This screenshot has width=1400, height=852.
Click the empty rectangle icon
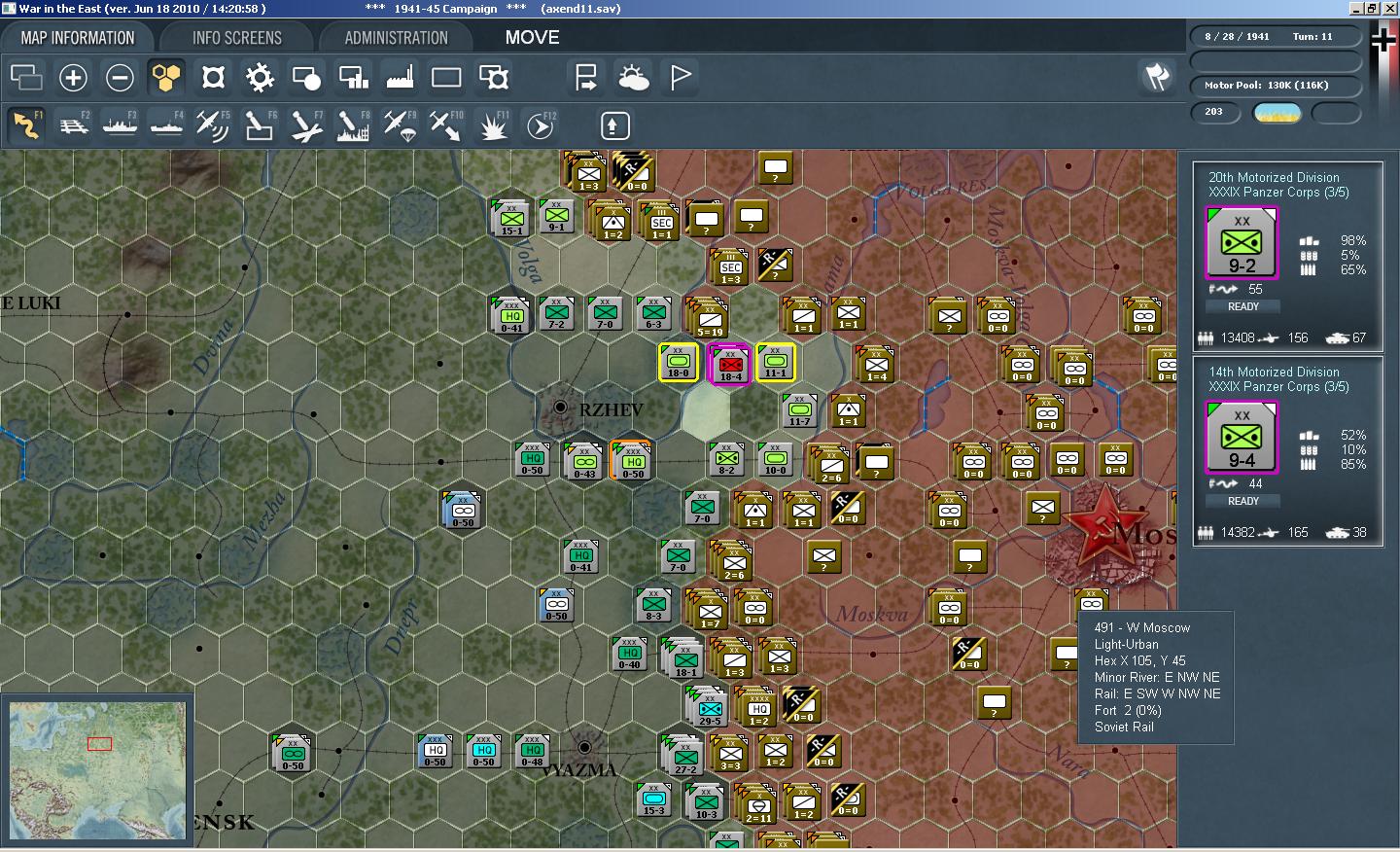click(446, 77)
